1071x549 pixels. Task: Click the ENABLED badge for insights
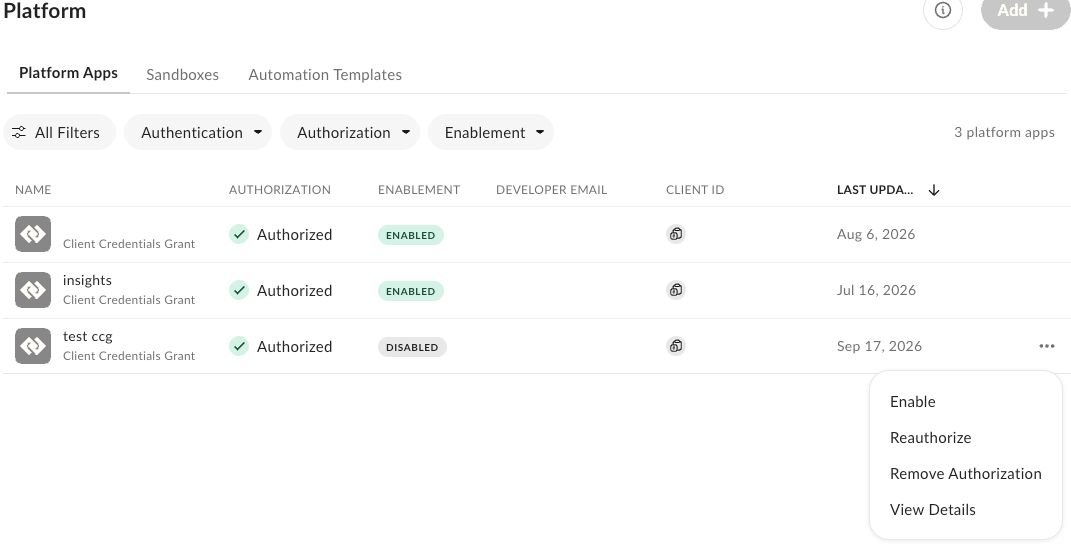(411, 291)
